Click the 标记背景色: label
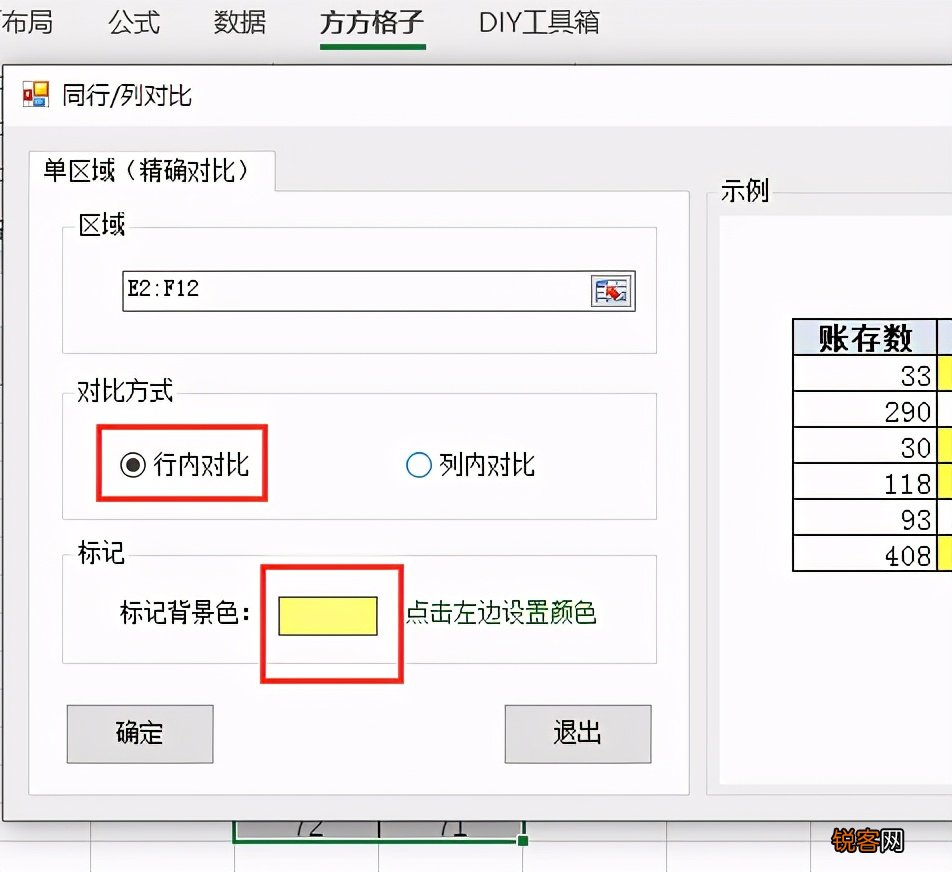This screenshot has height=872, width=952. pos(185,612)
